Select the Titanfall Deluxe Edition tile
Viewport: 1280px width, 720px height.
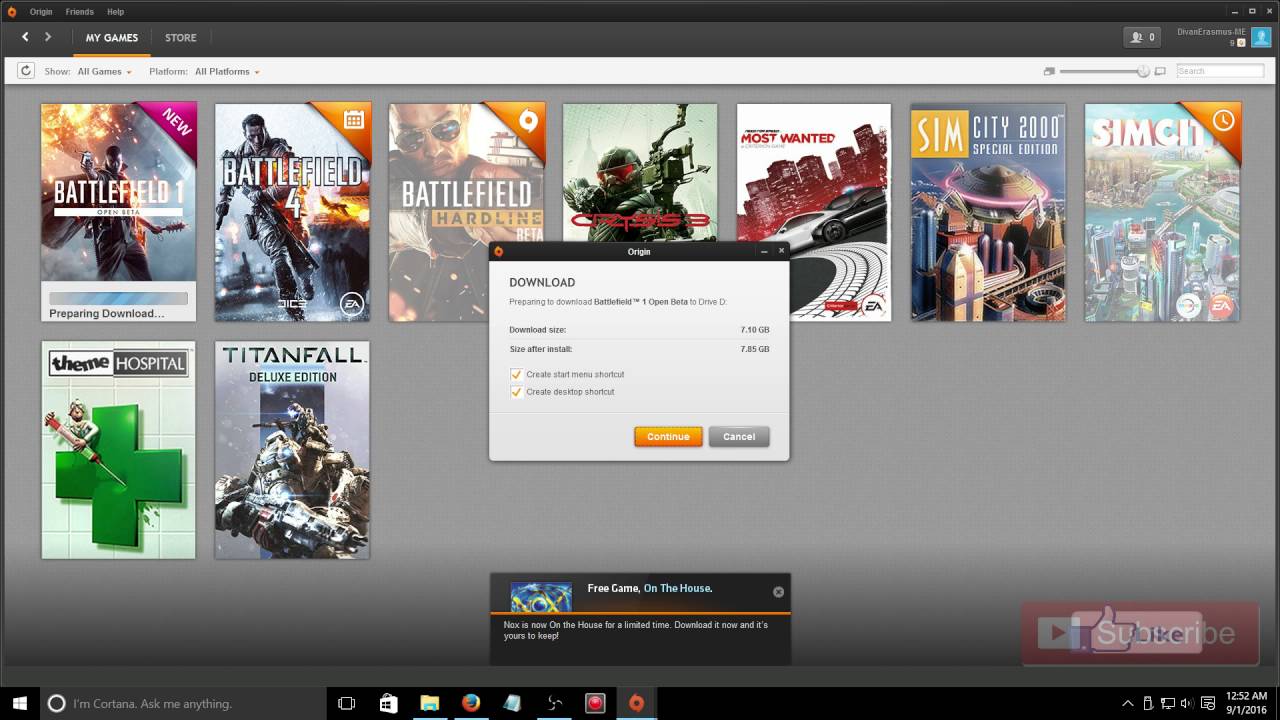292,450
